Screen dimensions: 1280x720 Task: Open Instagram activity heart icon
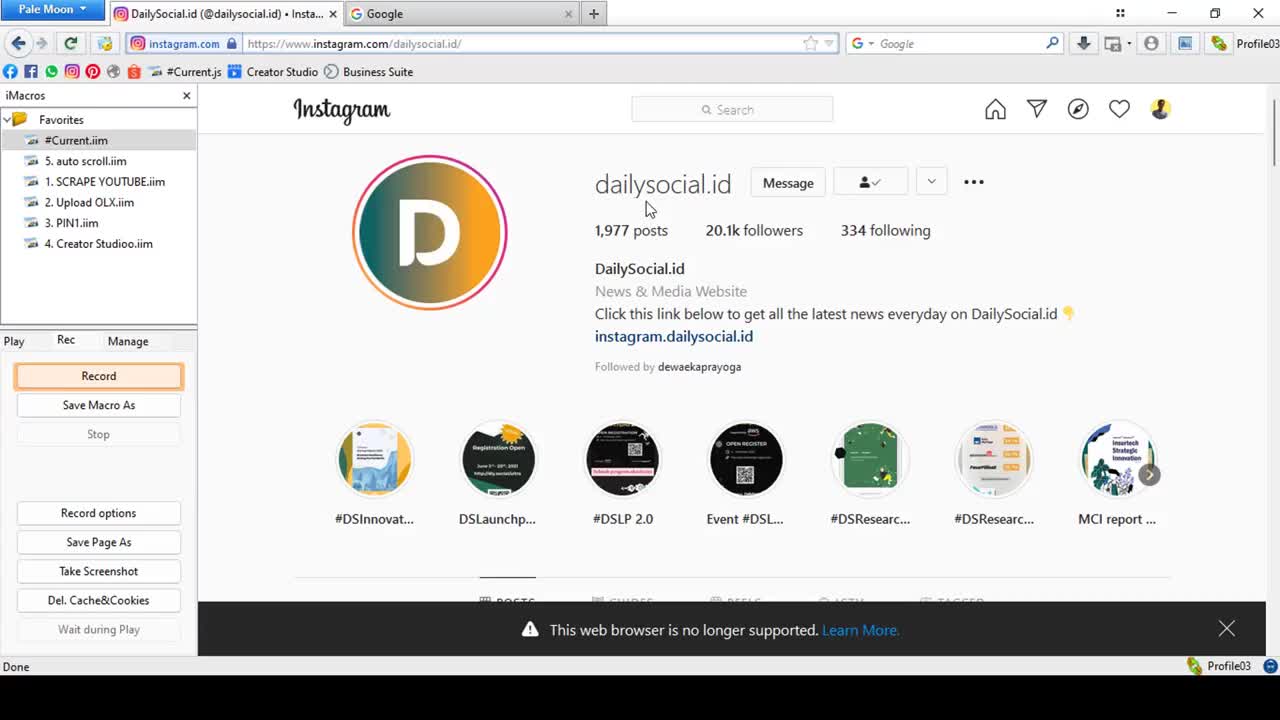1119,109
